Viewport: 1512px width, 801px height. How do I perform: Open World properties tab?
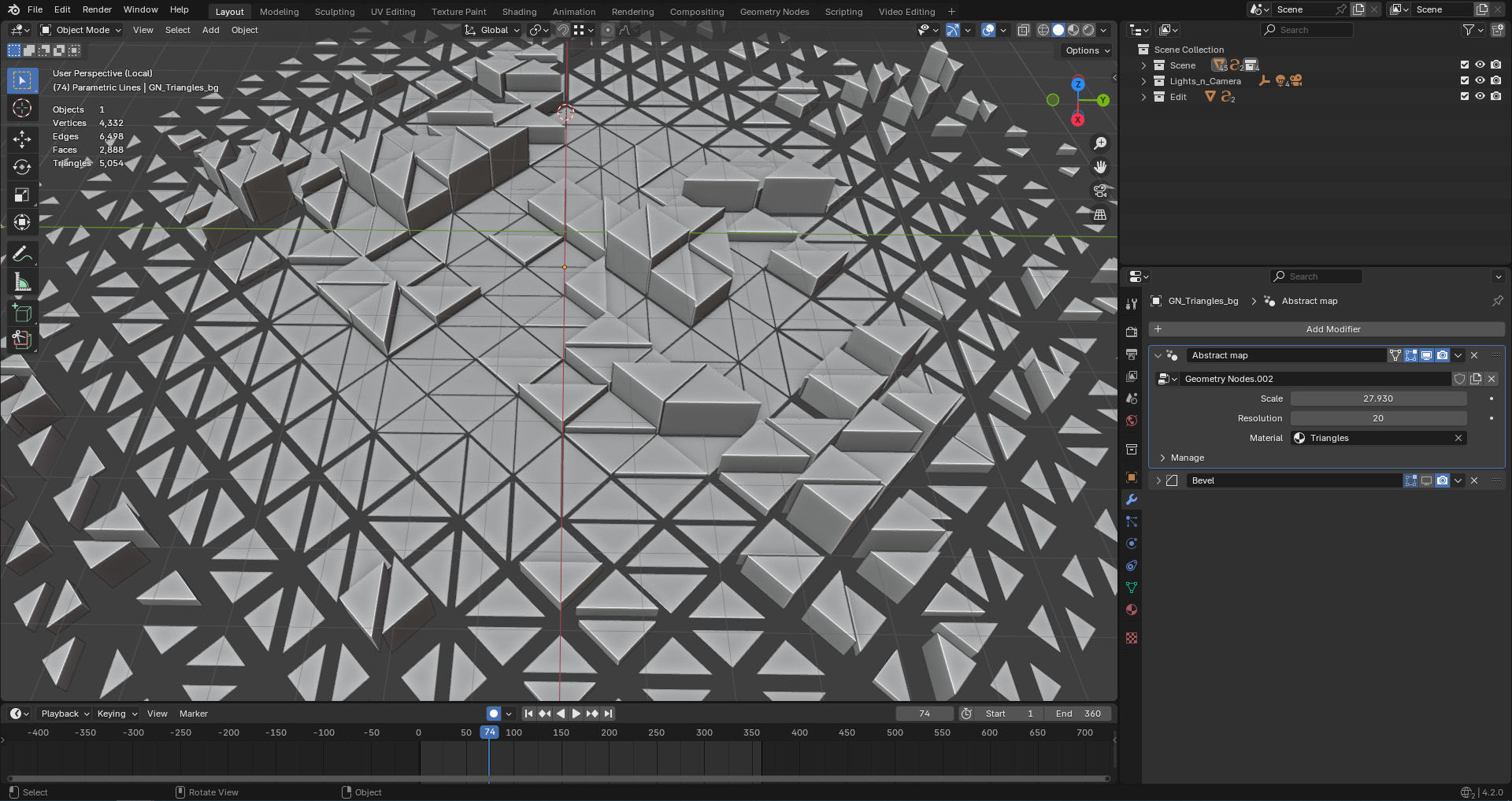[x=1132, y=421]
